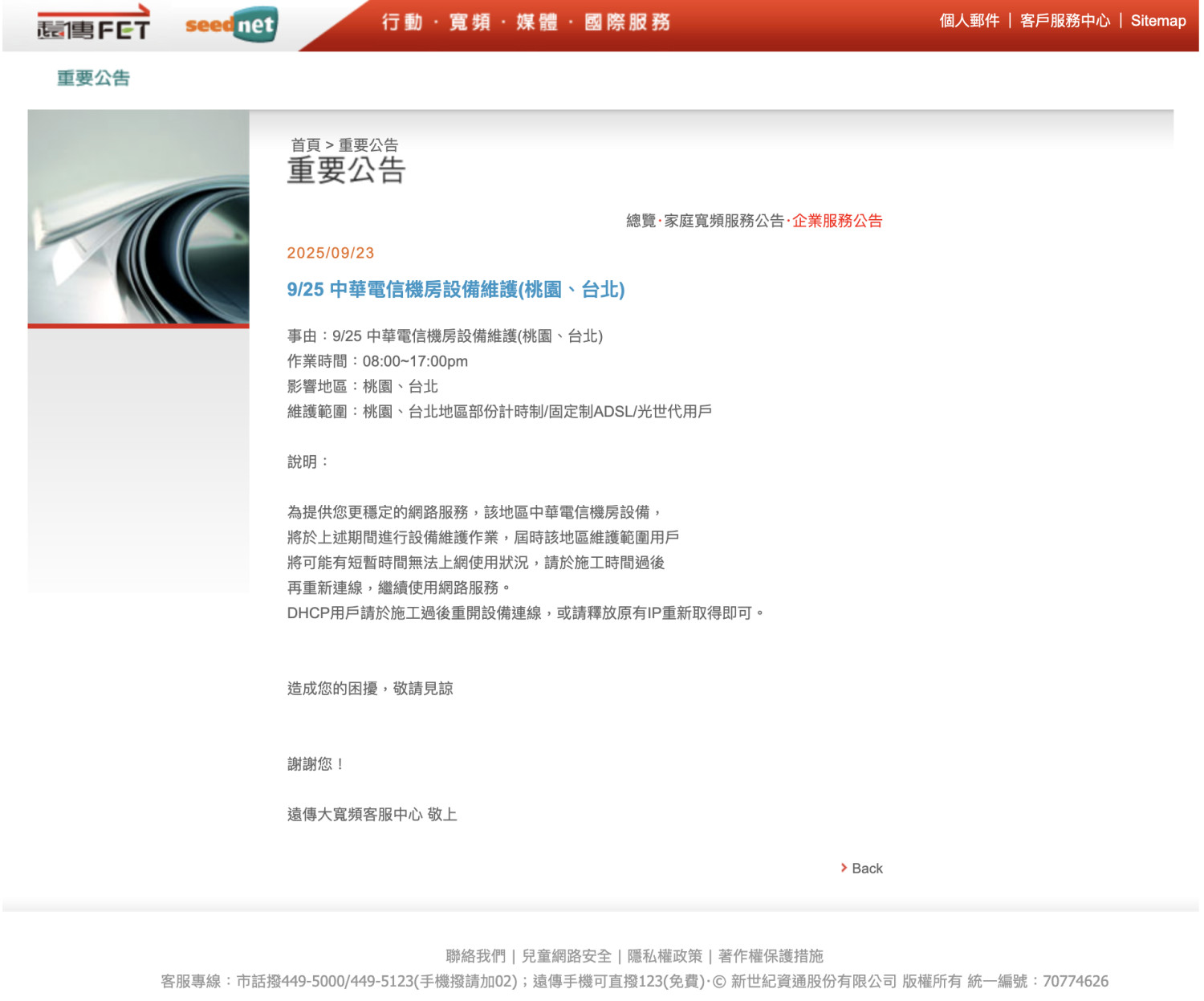Click 重要公告 breadcrumb link
The height and width of the screenshot is (1001, 1204).
368,145
